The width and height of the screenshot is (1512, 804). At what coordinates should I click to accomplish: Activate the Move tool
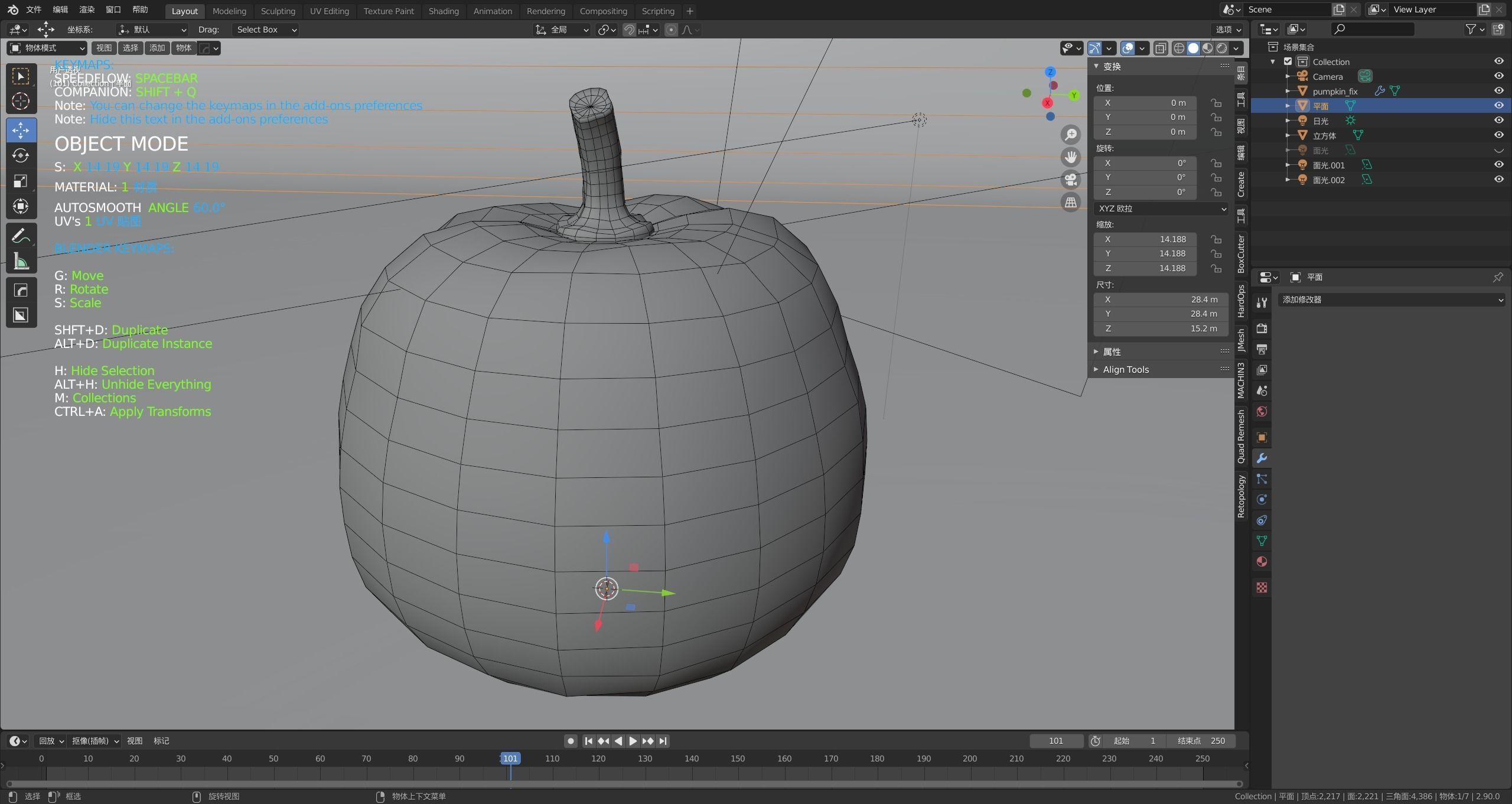21,130
